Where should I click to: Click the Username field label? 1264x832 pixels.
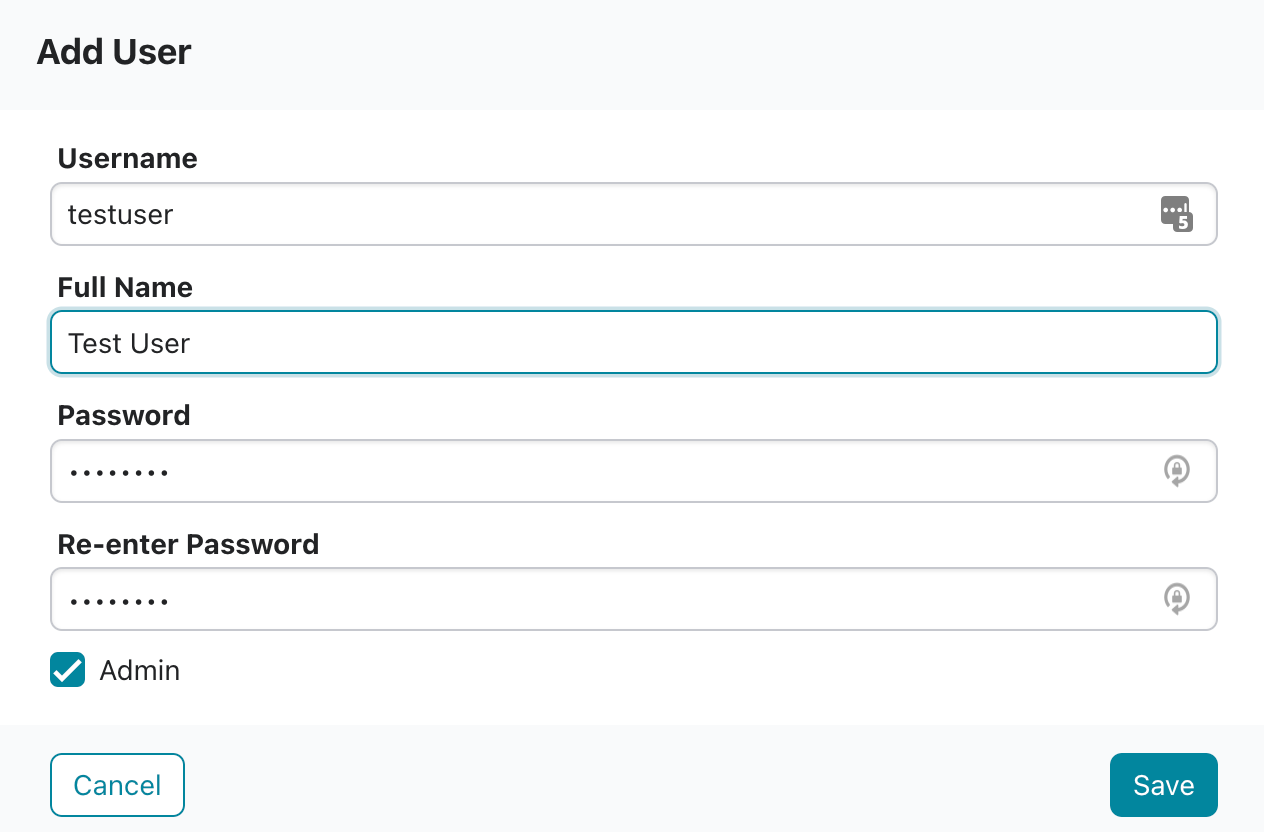click(128, 159)
